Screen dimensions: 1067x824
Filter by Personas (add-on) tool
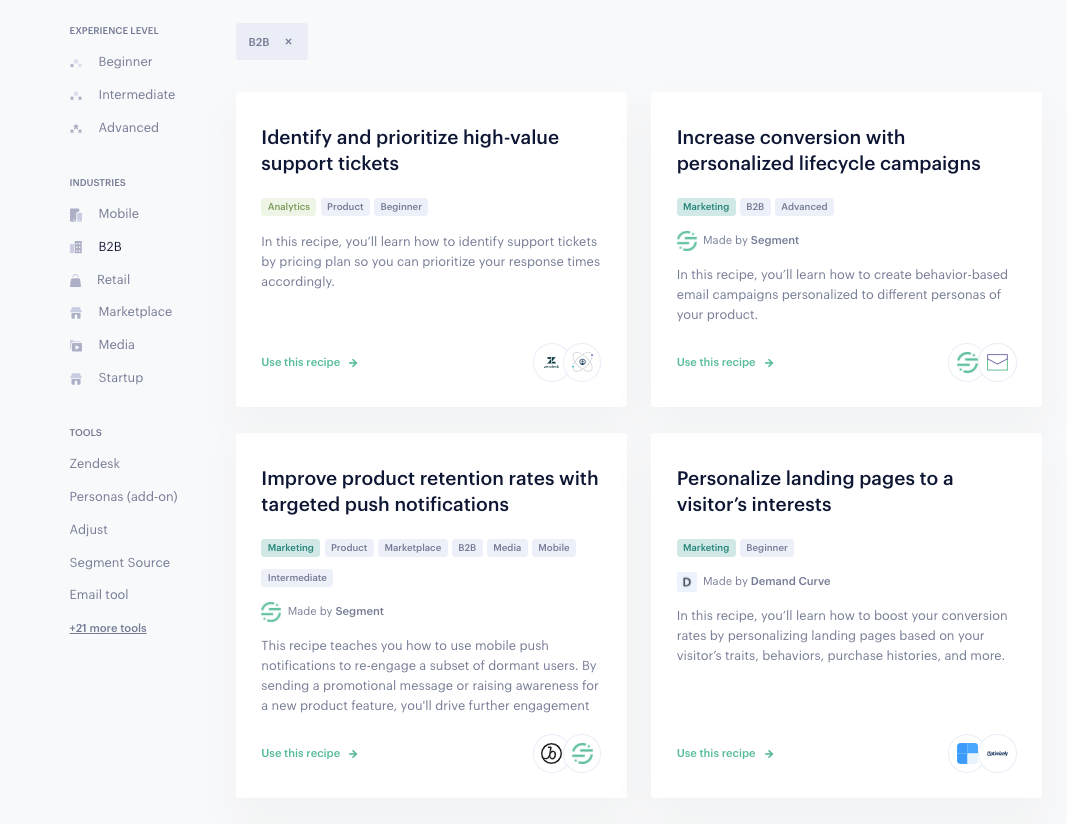123,497
